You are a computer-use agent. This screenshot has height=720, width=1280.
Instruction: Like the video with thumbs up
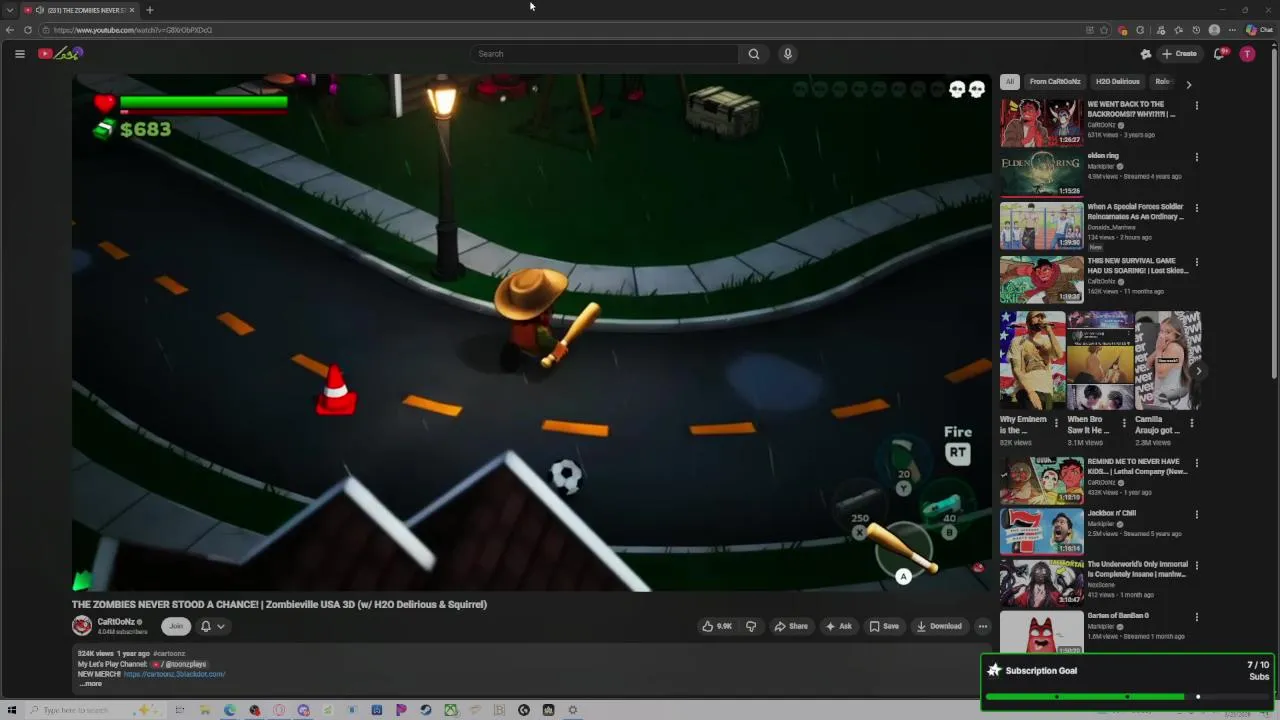(717, 626)
